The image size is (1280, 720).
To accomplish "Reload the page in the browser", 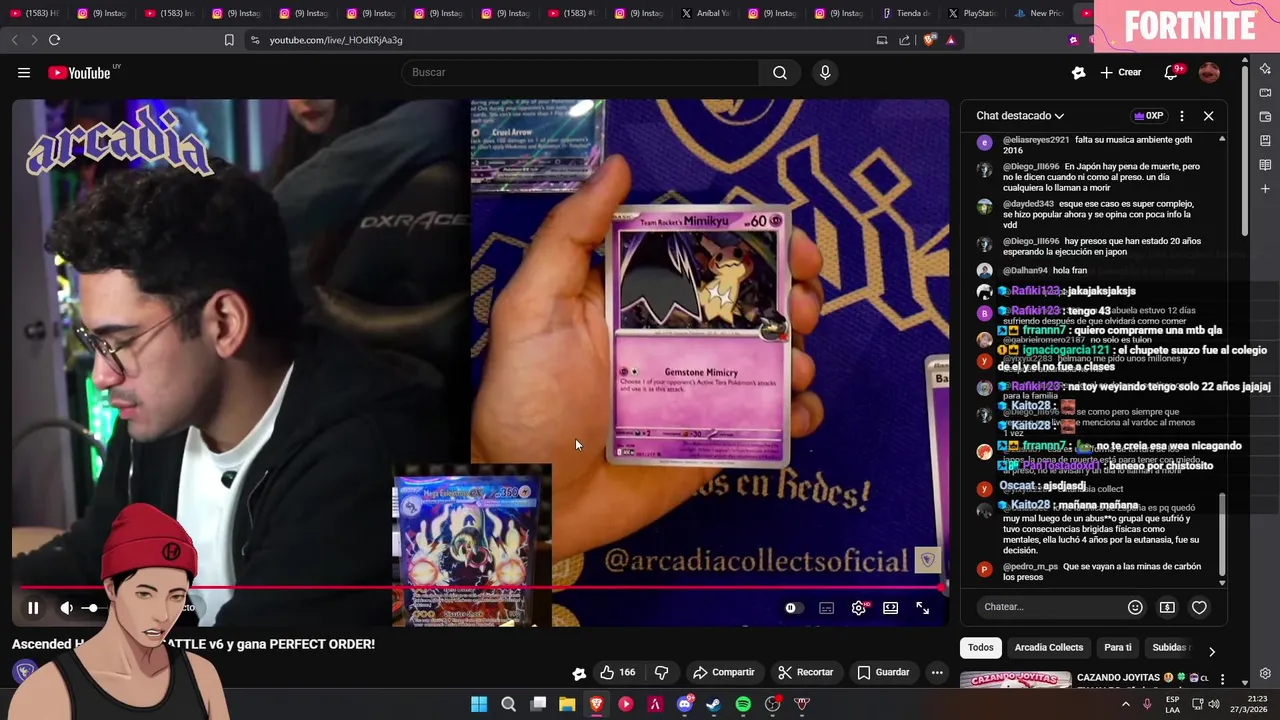I will (54, 40).
